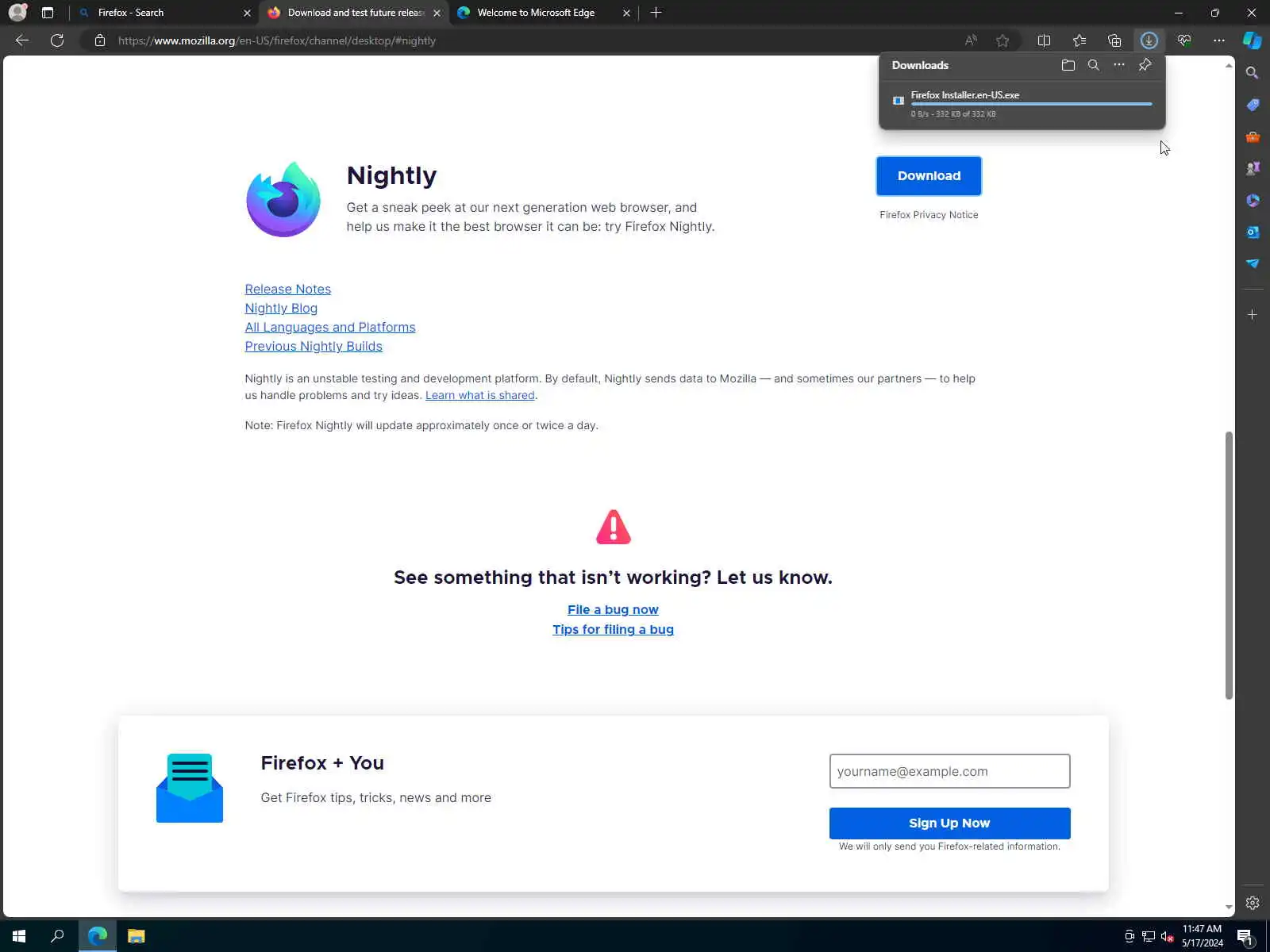Screen dimensions: 1270x952
Task: Open the split screen view
Action: coord(1044,40)
